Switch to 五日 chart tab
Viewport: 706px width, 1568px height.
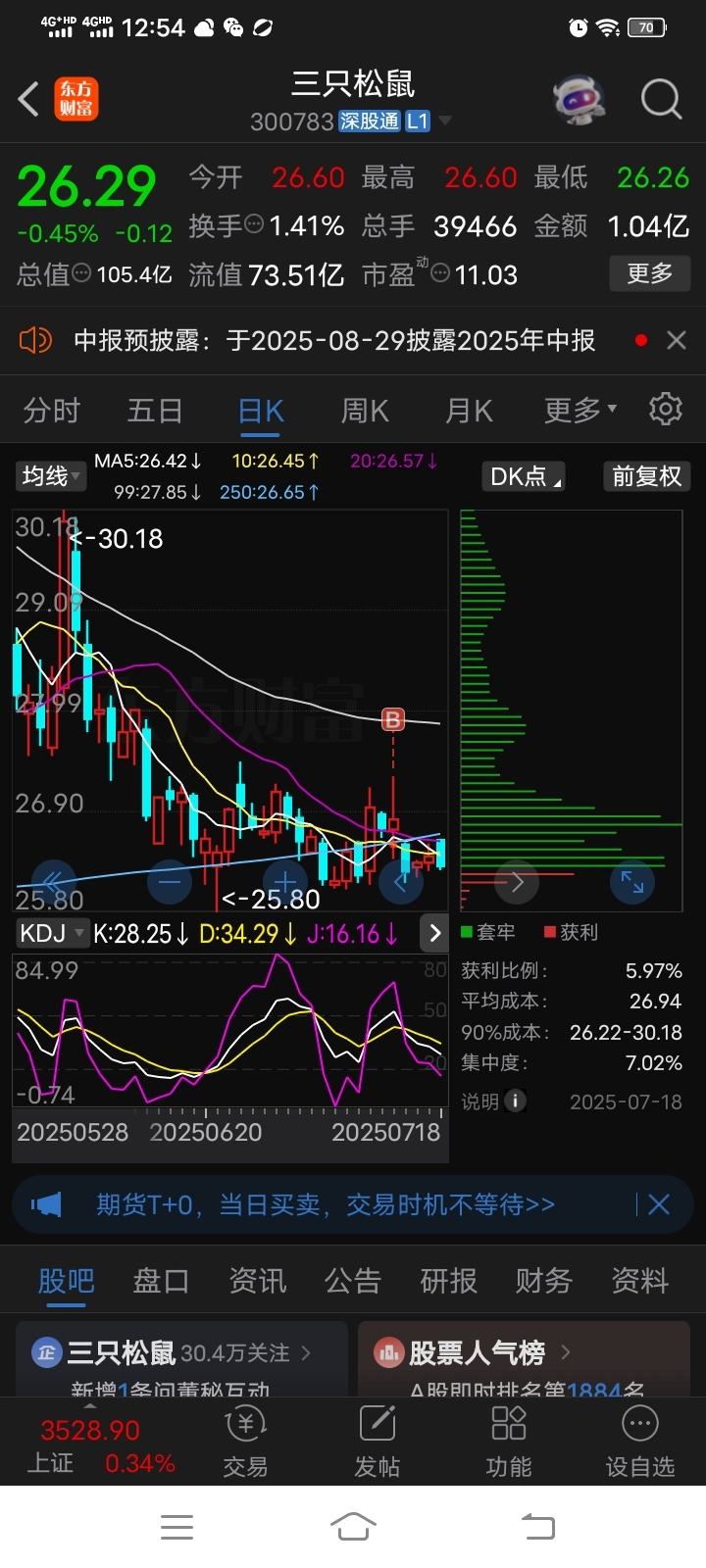point(155,410)
